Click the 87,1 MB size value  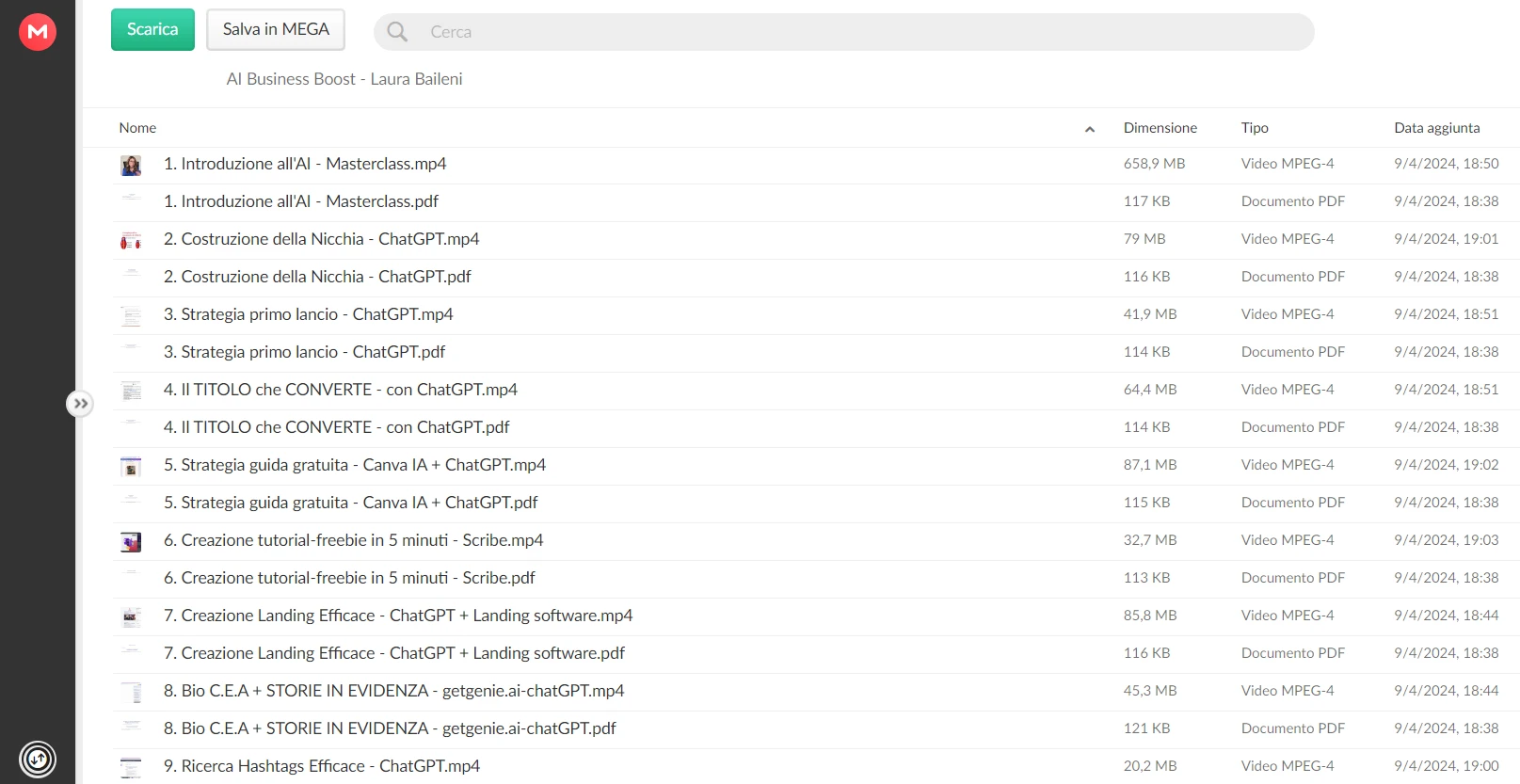1150,465
